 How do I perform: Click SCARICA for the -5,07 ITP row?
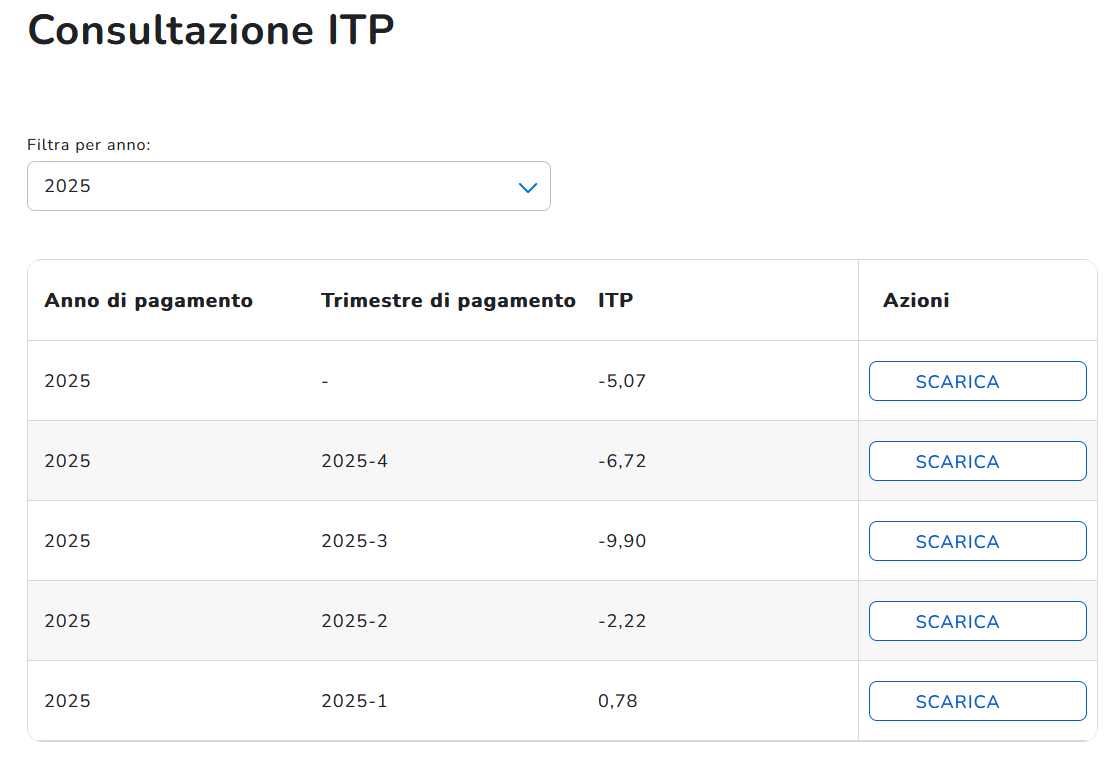click(x=977, y=381)
